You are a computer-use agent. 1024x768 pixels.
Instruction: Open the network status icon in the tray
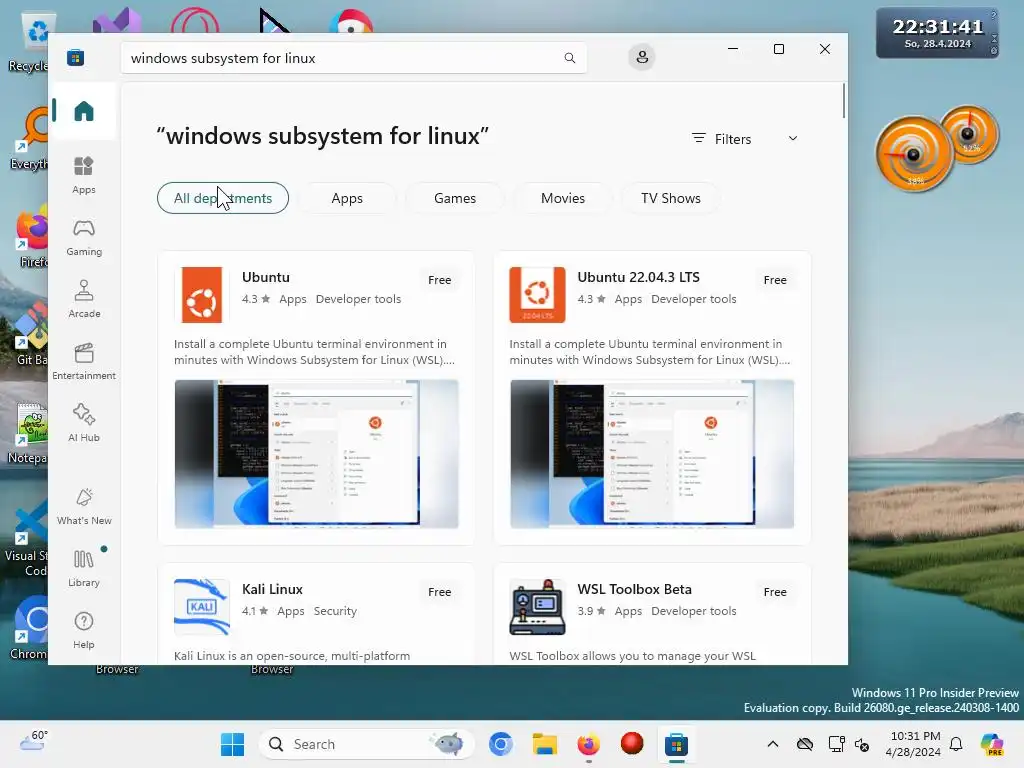(x=835, y=744)
